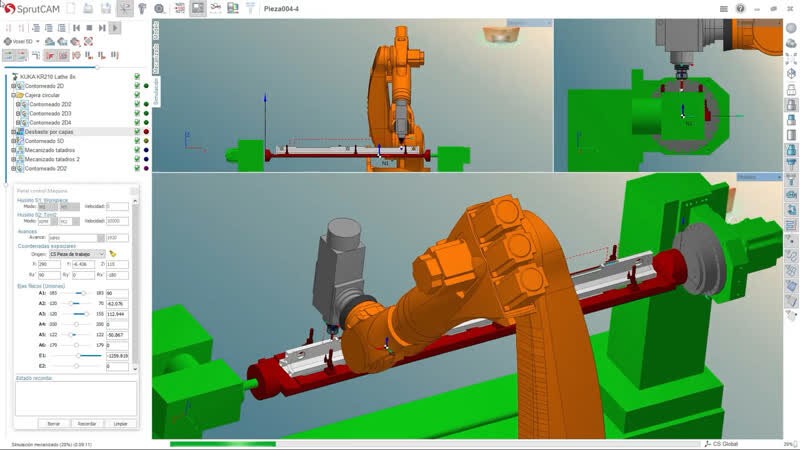Click the red fit-to-view icon near Voxel 5D
The image size is (800, 450).
pos(88,41)
